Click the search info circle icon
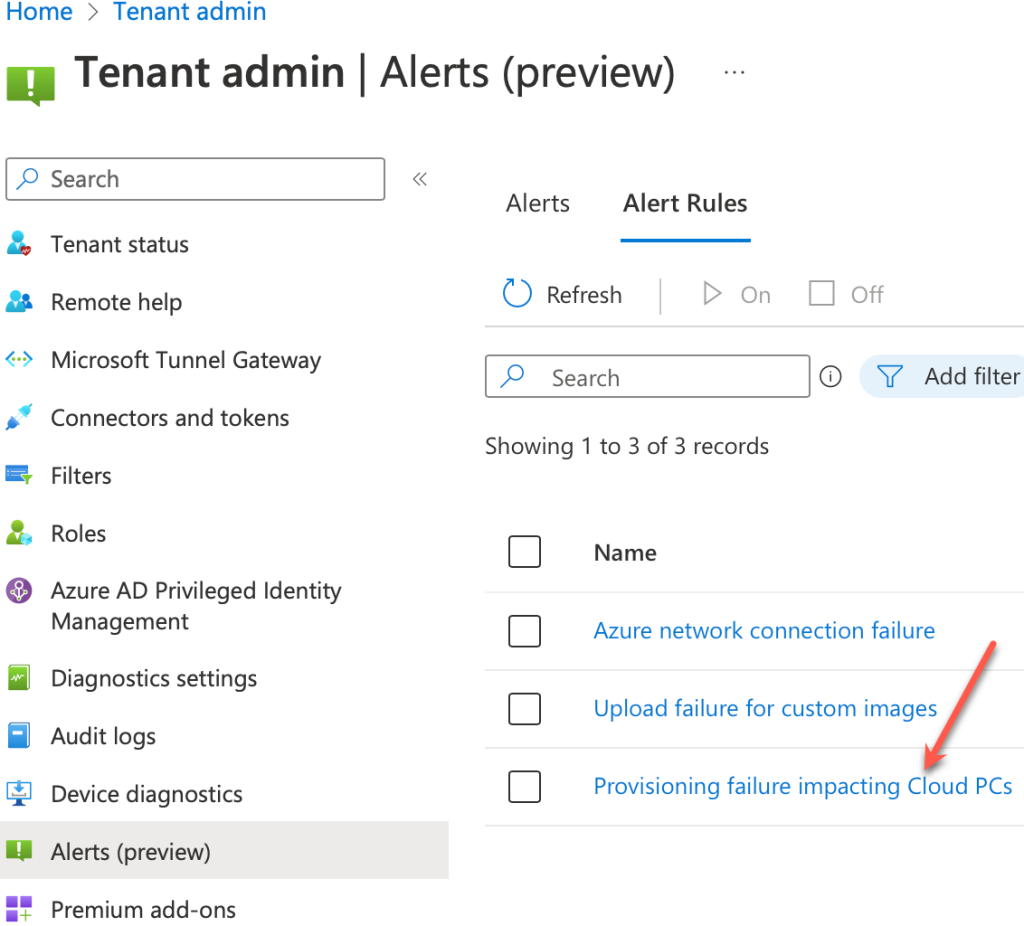Viewport: 1024px width, 926px height. point(830,377)
